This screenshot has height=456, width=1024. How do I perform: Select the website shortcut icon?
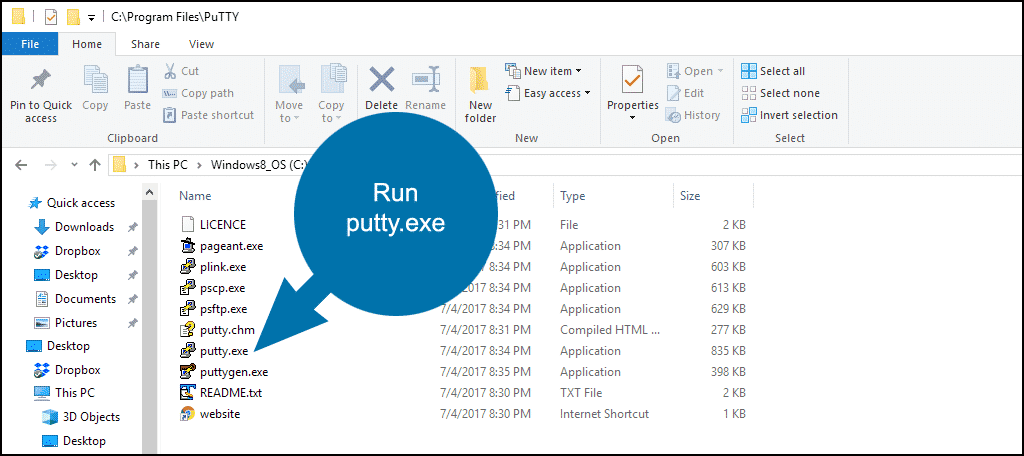(x=188, y=414)
